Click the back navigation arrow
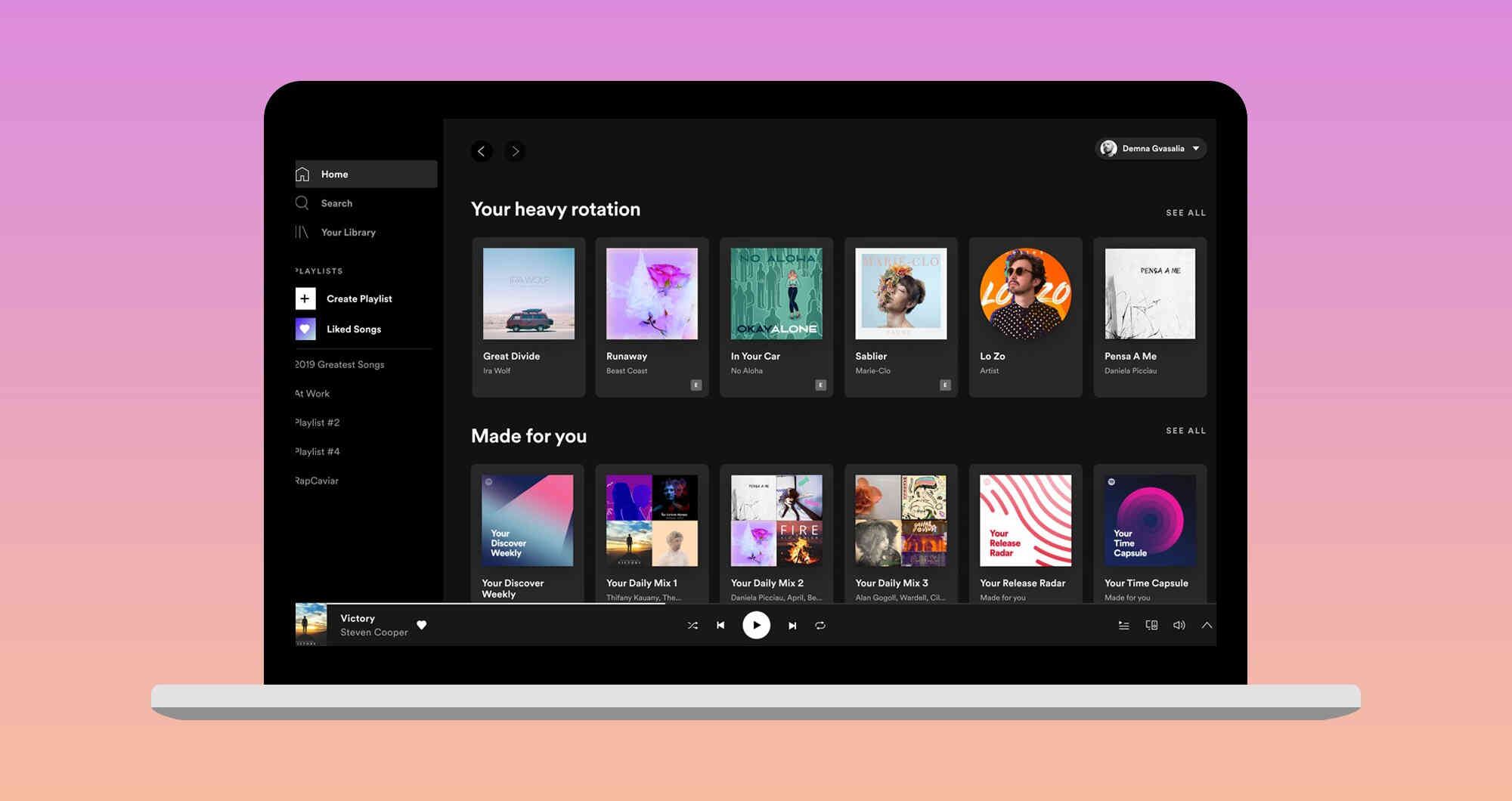 click(x=482, y=151)
